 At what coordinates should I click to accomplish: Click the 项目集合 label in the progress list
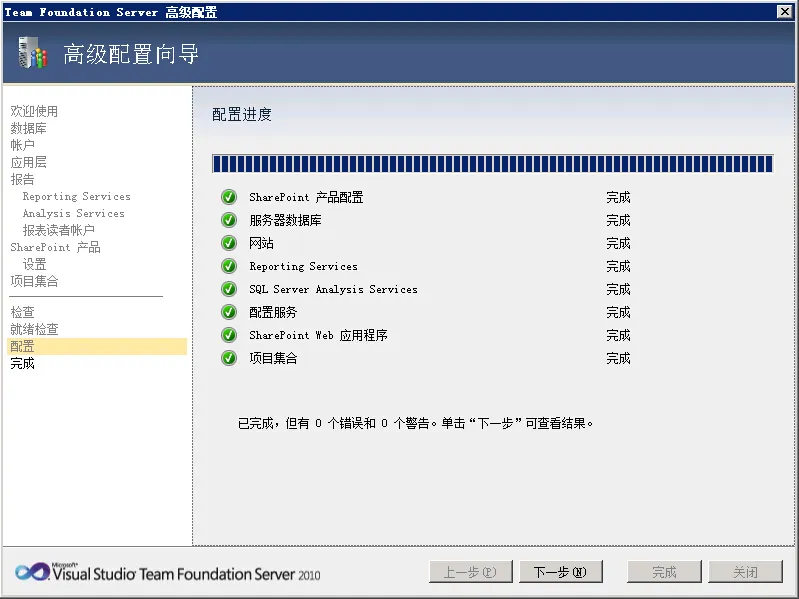coord(273,358)
